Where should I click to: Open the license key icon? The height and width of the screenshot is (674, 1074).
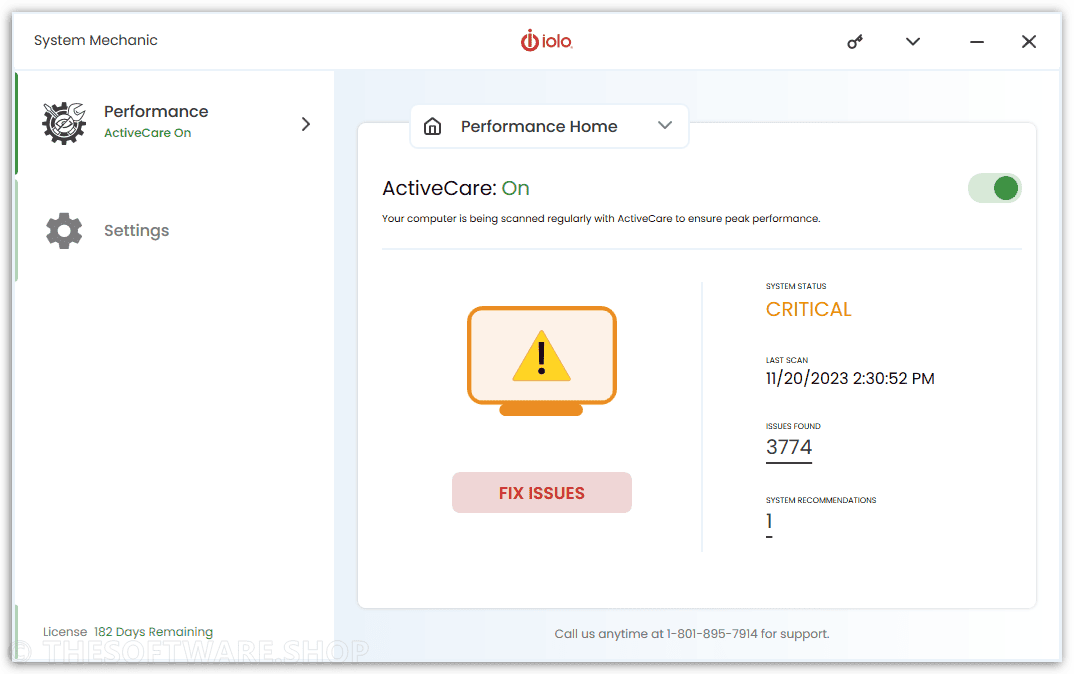click(855, 42)
